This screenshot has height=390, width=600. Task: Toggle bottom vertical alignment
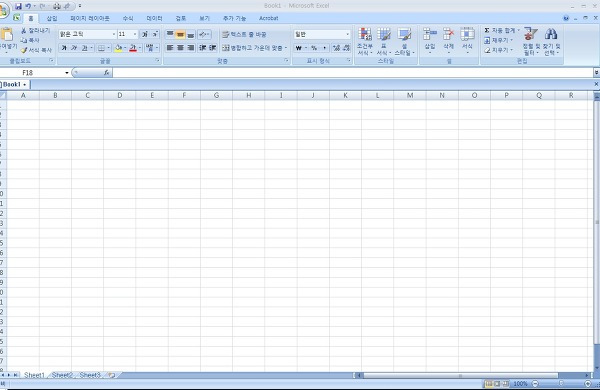(191, 34)
